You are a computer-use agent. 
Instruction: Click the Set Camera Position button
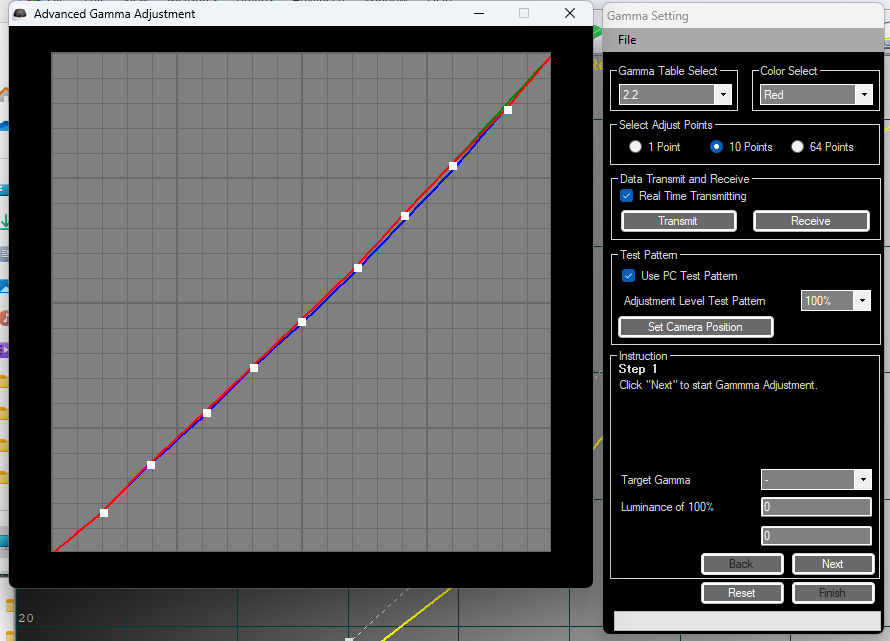tap(696, 327)
